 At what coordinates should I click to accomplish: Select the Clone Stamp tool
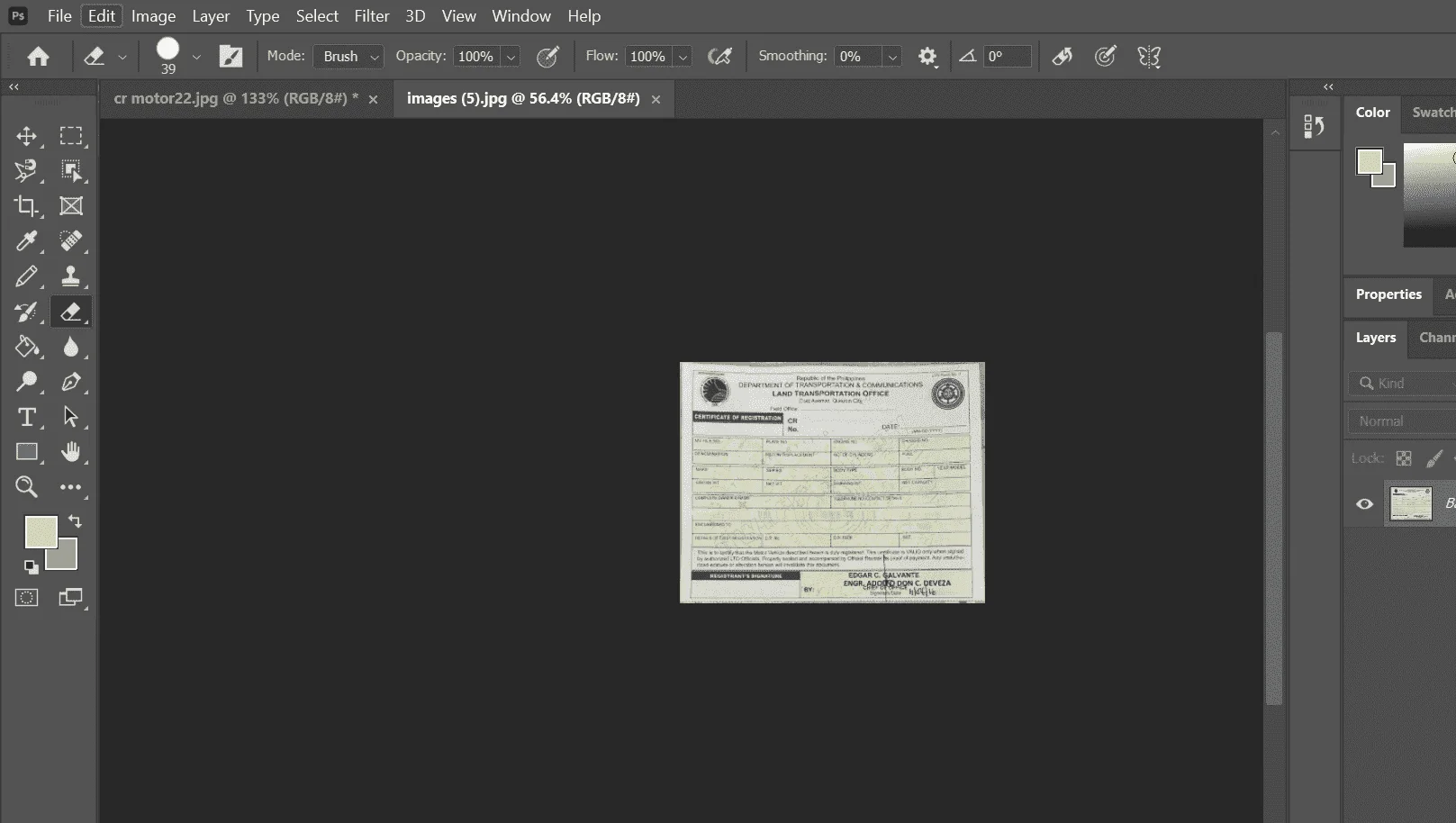pyautogui.click(x=71, y=276)
